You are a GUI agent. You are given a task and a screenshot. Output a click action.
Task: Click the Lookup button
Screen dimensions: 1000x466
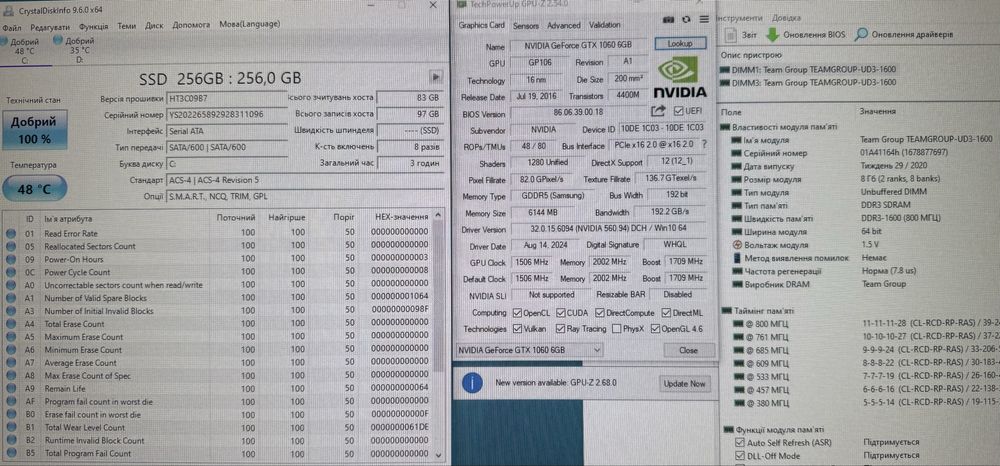pyautogui.click(x=681, y=43)
